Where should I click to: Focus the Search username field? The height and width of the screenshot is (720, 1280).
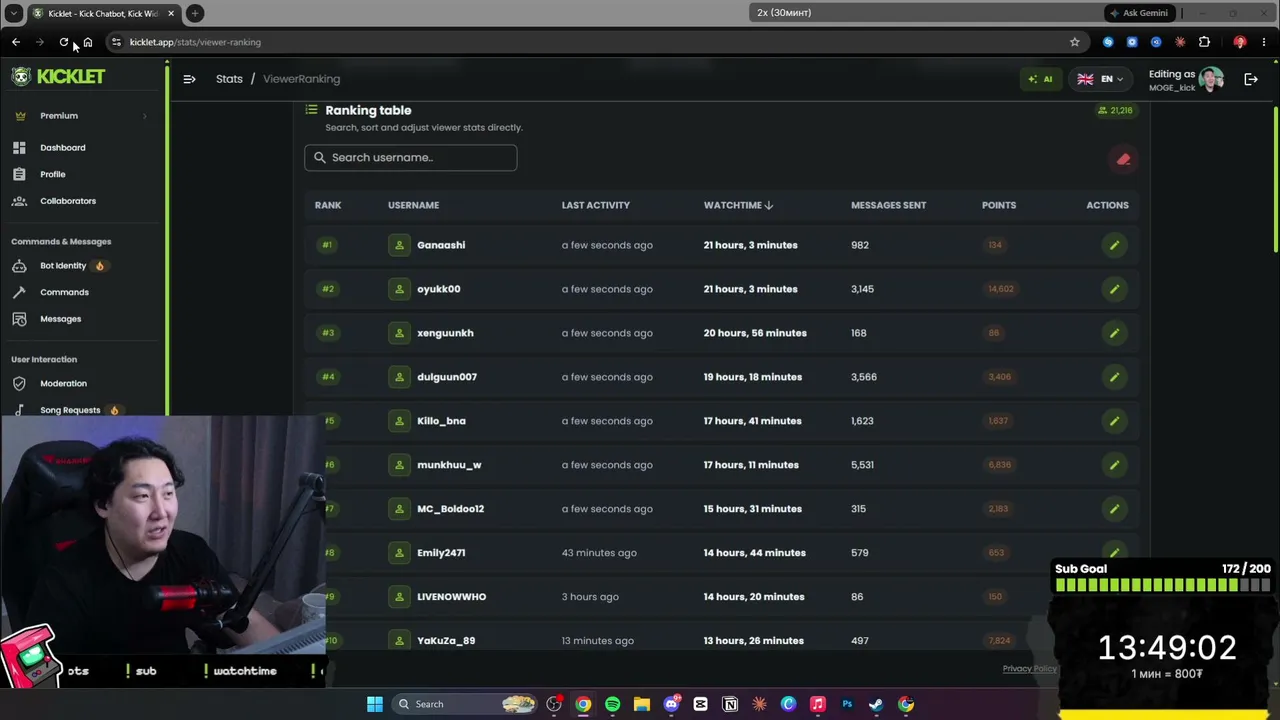410,157
